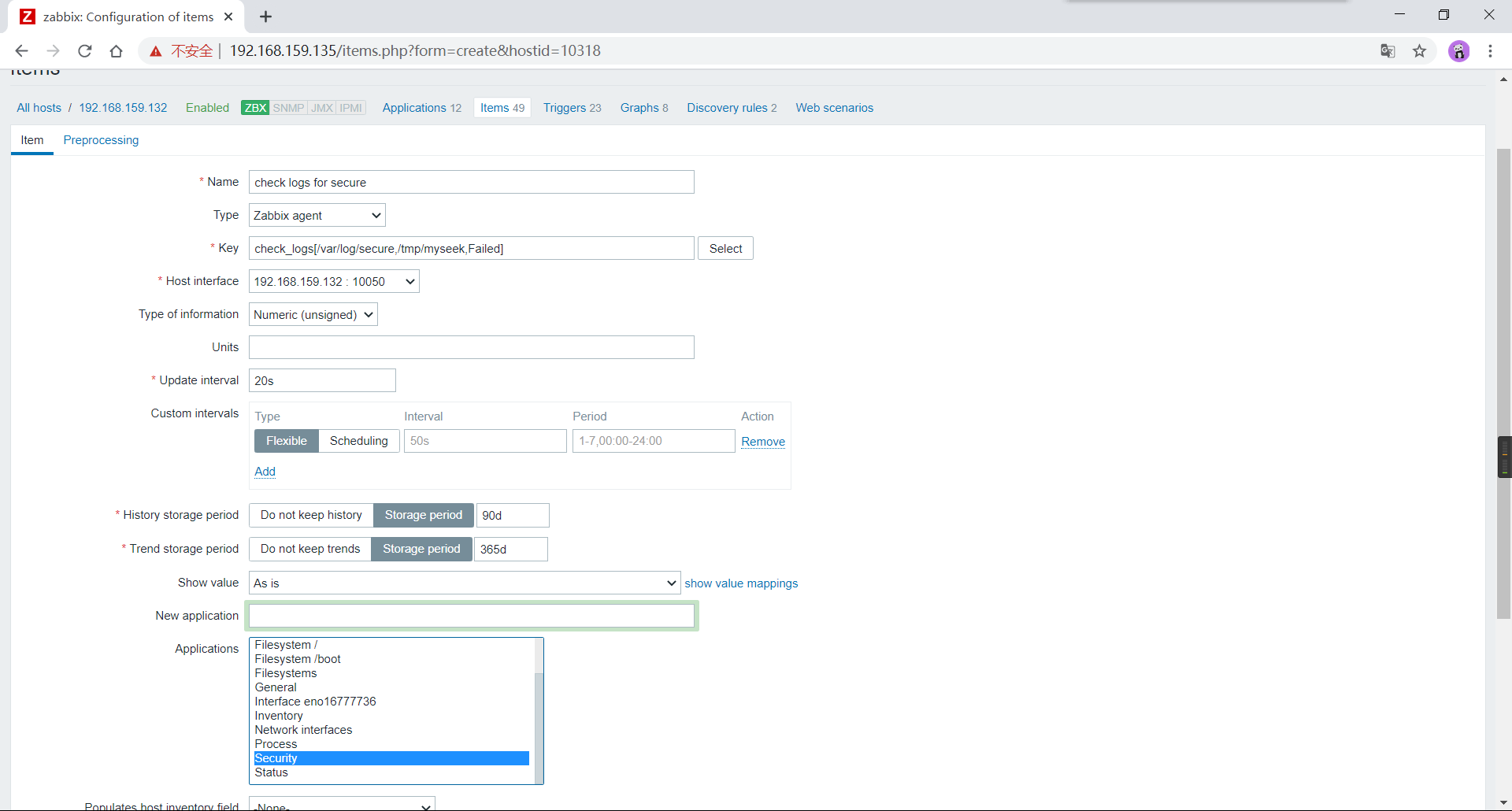Image resolution: width=1512 pixels, height=811 pixels.
Task: Remove the custom interval row
Action: click(763, 442)
